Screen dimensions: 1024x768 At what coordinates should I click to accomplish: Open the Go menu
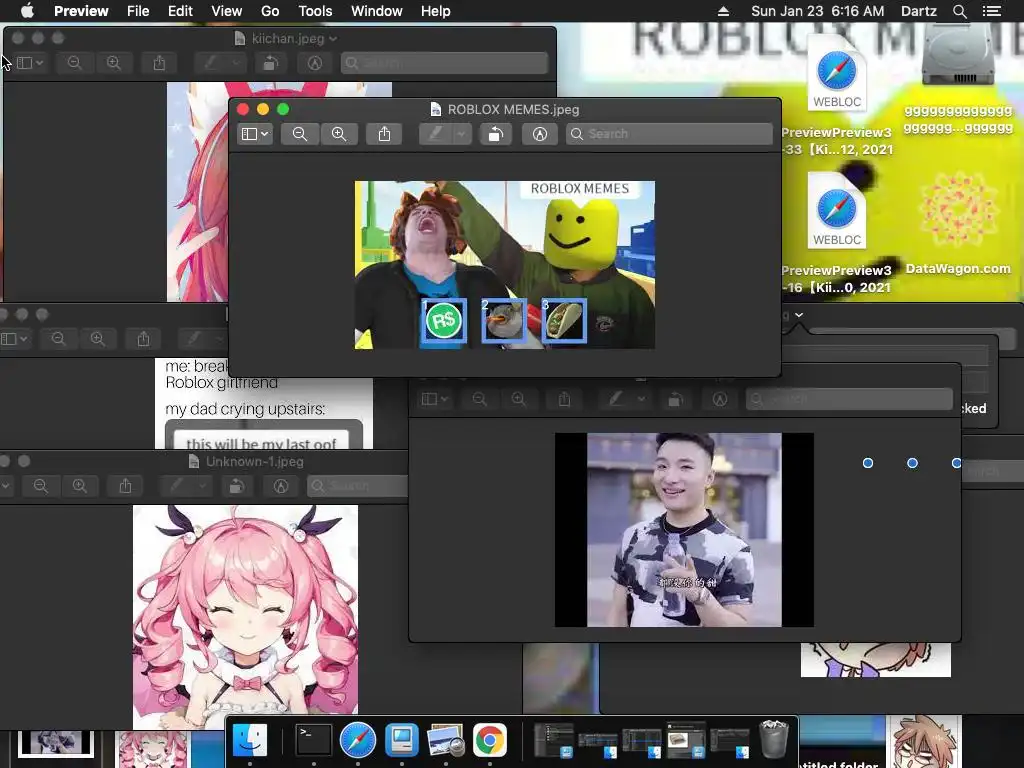(270, 11)
